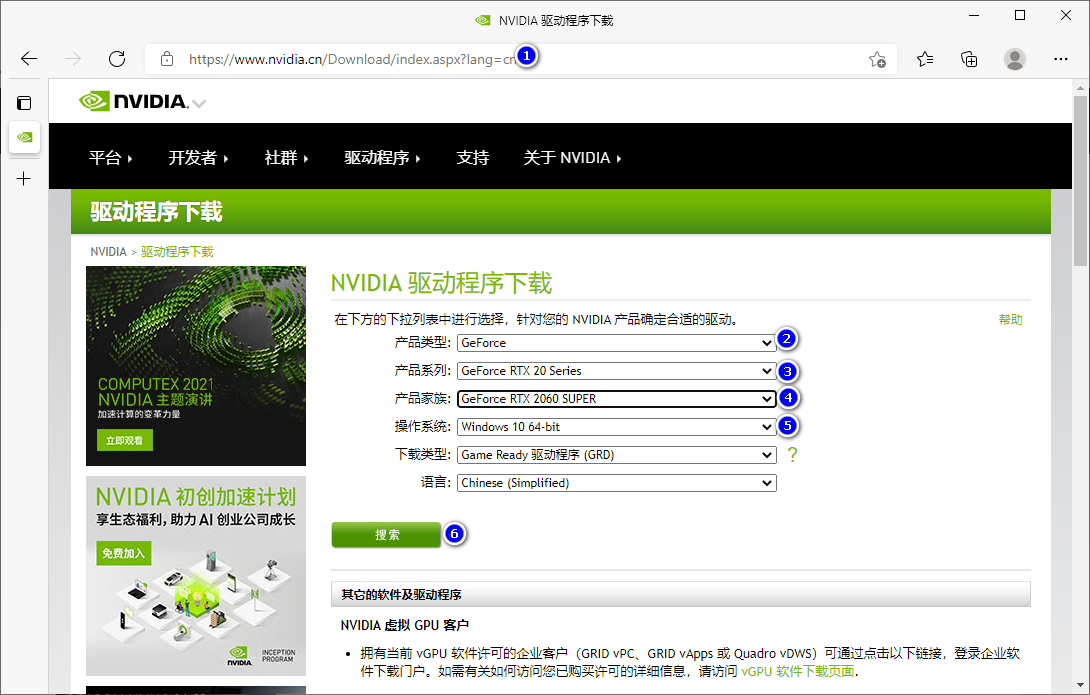This screenshot has width=1090, height=695.
Task: Click the green question mark beside 下载类型
Action: point(791,454)
